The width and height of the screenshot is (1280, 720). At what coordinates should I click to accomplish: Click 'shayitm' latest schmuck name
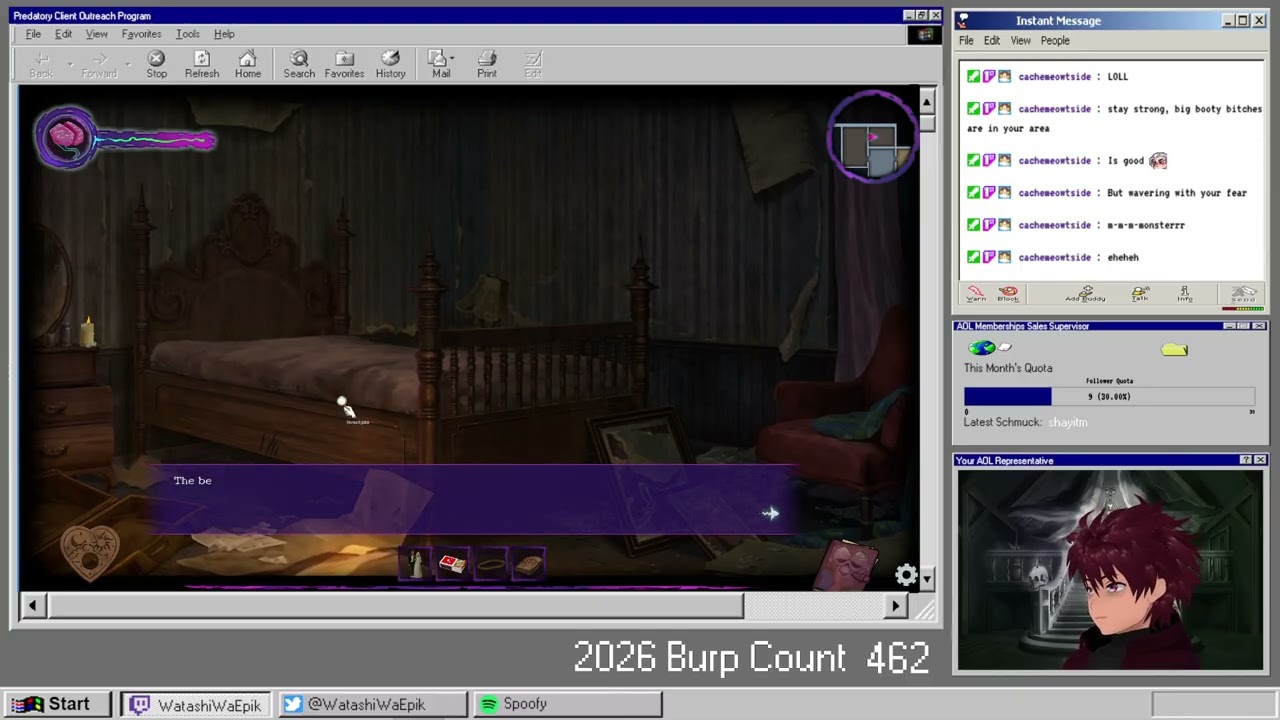point(1068,422)
